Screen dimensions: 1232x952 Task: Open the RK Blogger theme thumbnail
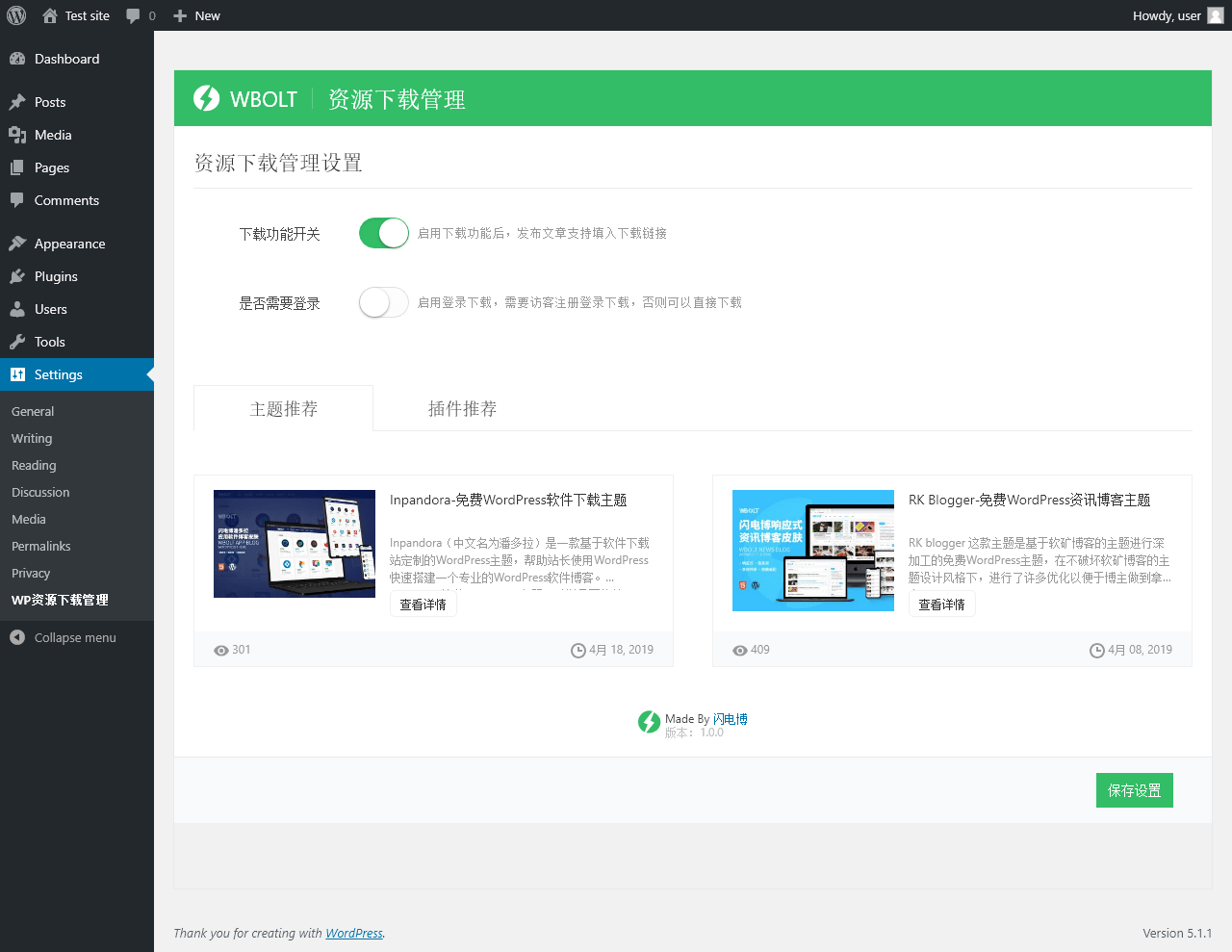coord(813,551)
